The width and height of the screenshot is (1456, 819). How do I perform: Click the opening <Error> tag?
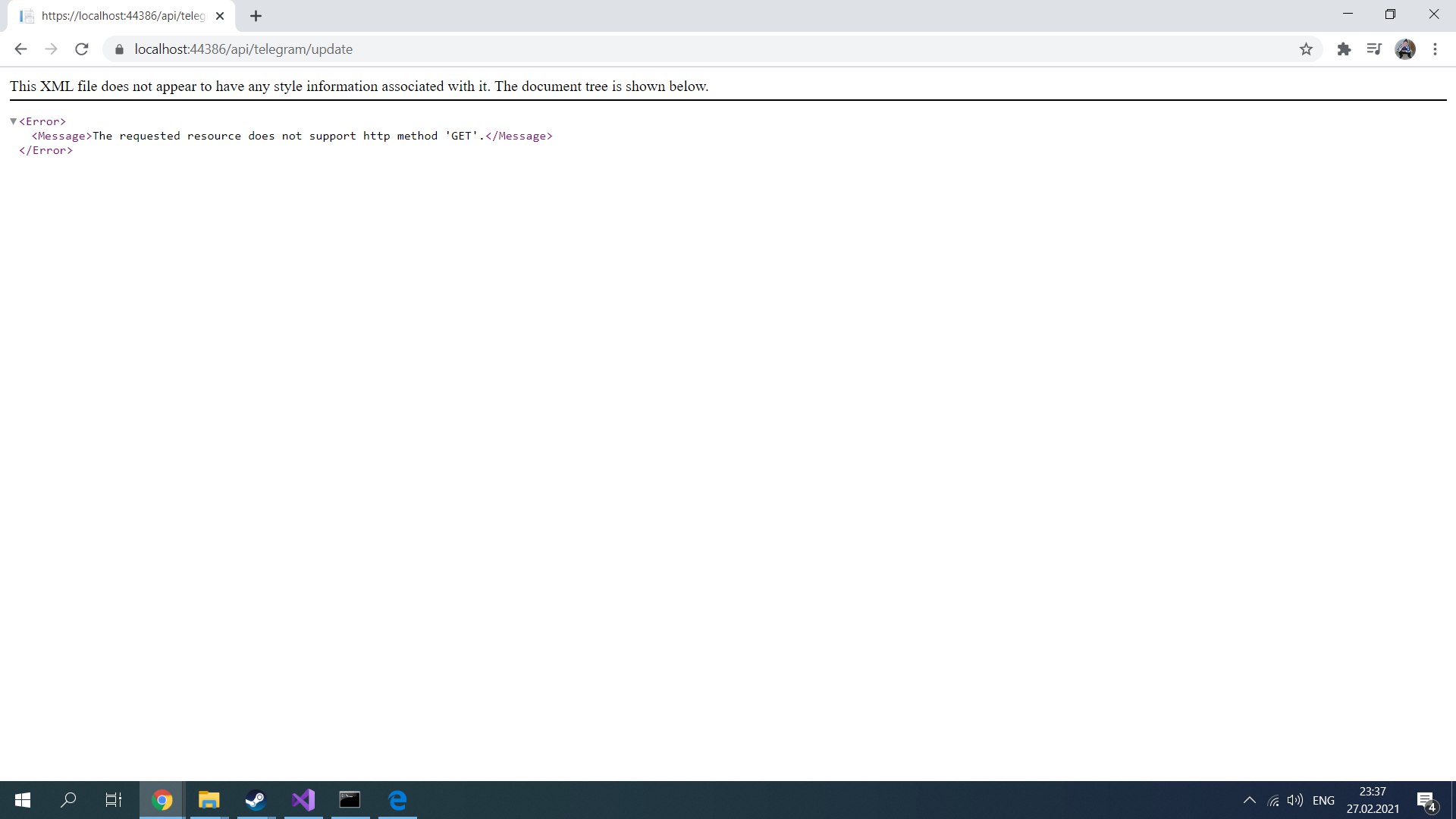coord(42,121)
